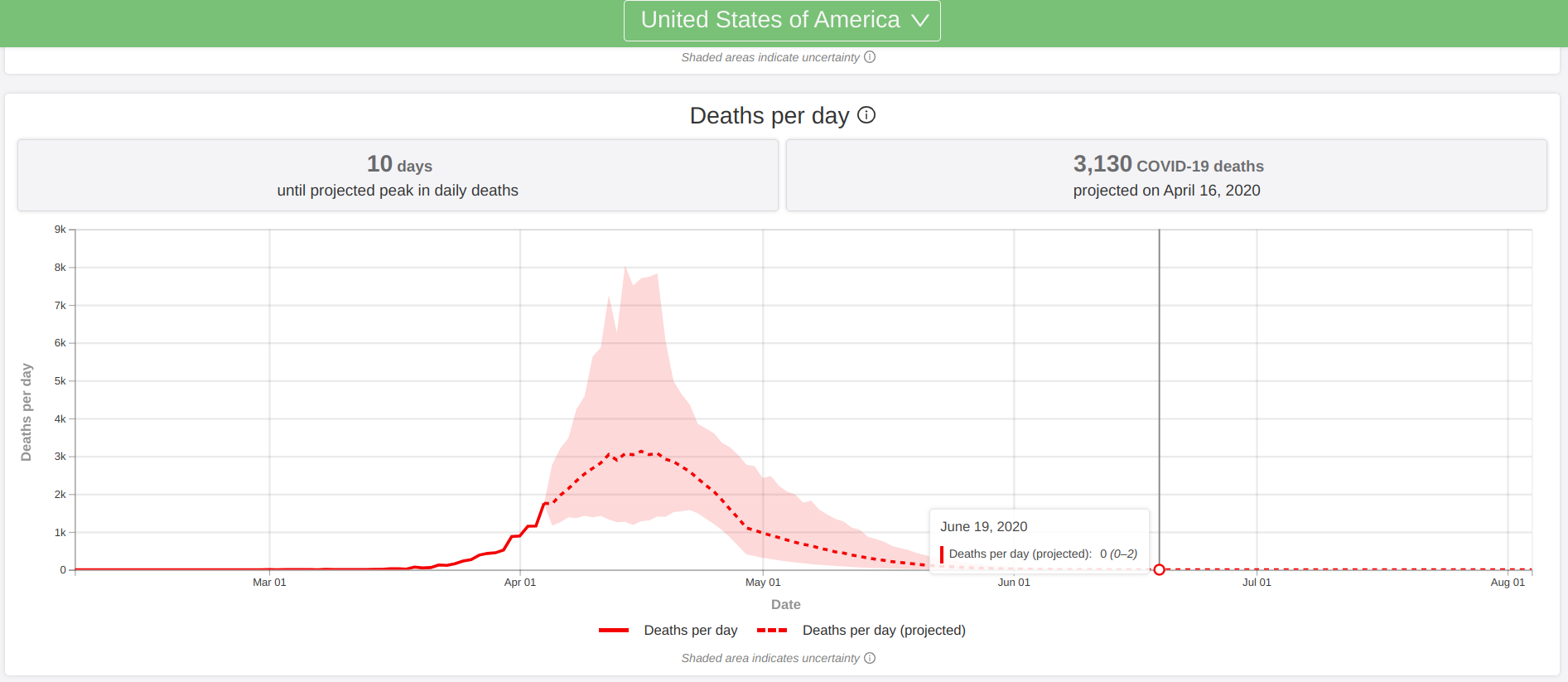Click the 'Aug 01' date axis label
1568x682 pixels.
[1508, 583]
